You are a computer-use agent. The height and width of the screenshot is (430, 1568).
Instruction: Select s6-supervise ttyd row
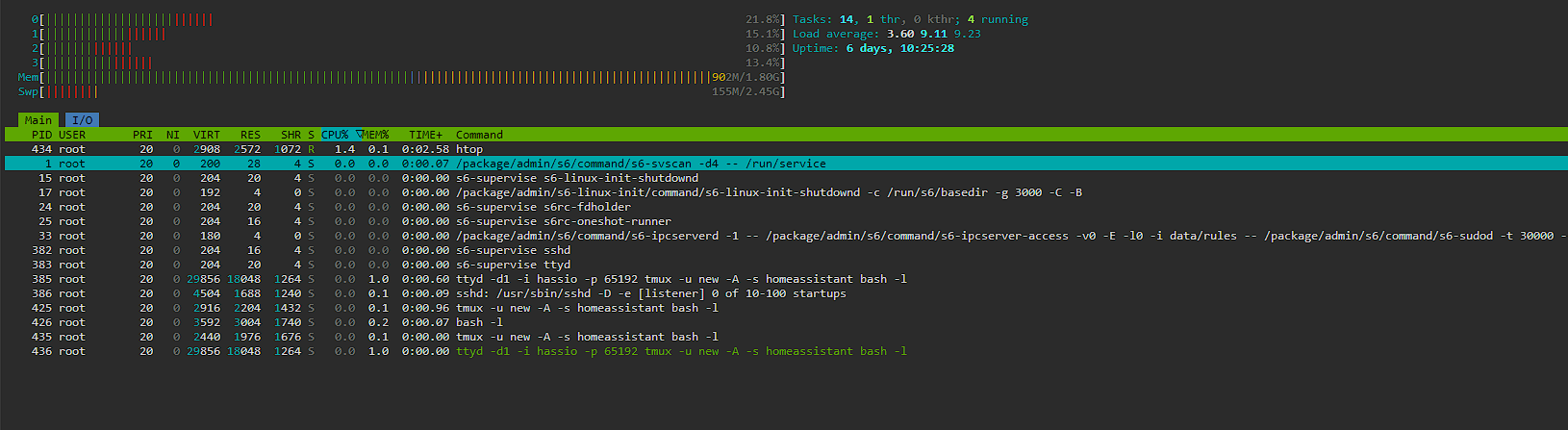[x=784, y=265]
